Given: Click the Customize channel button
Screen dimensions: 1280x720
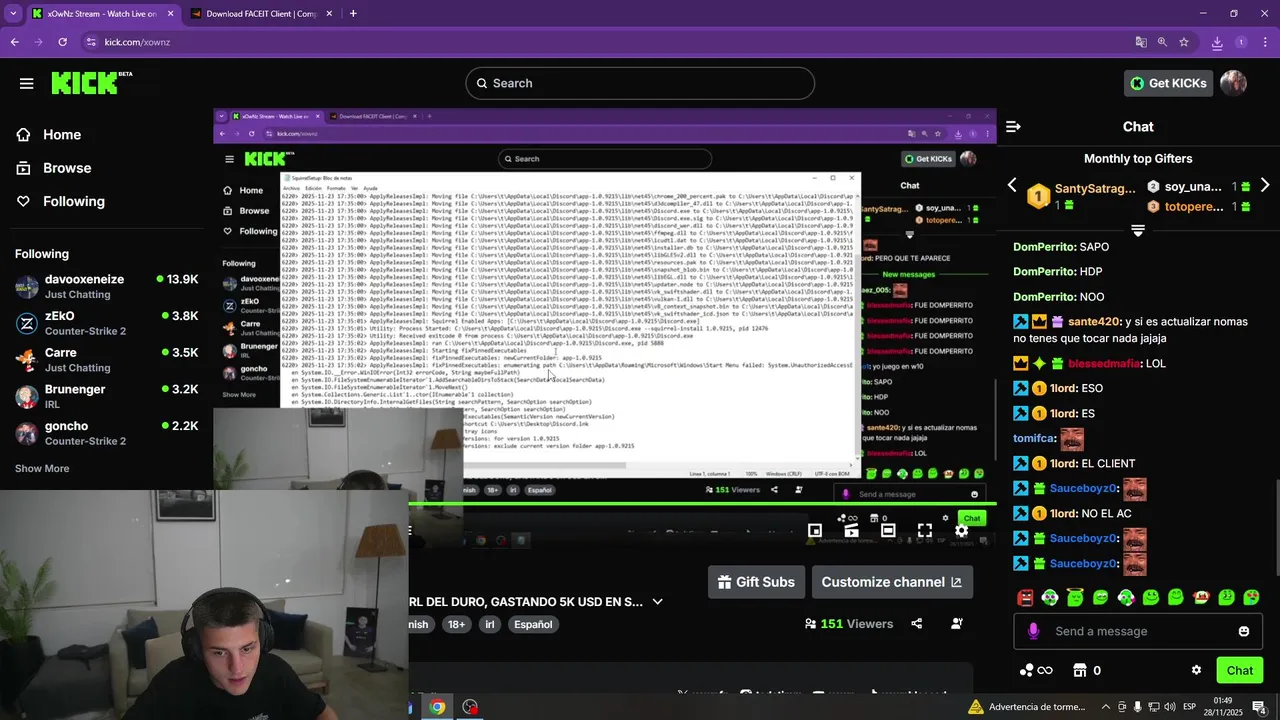Looking at the screenshot, I should click(892, 582).
